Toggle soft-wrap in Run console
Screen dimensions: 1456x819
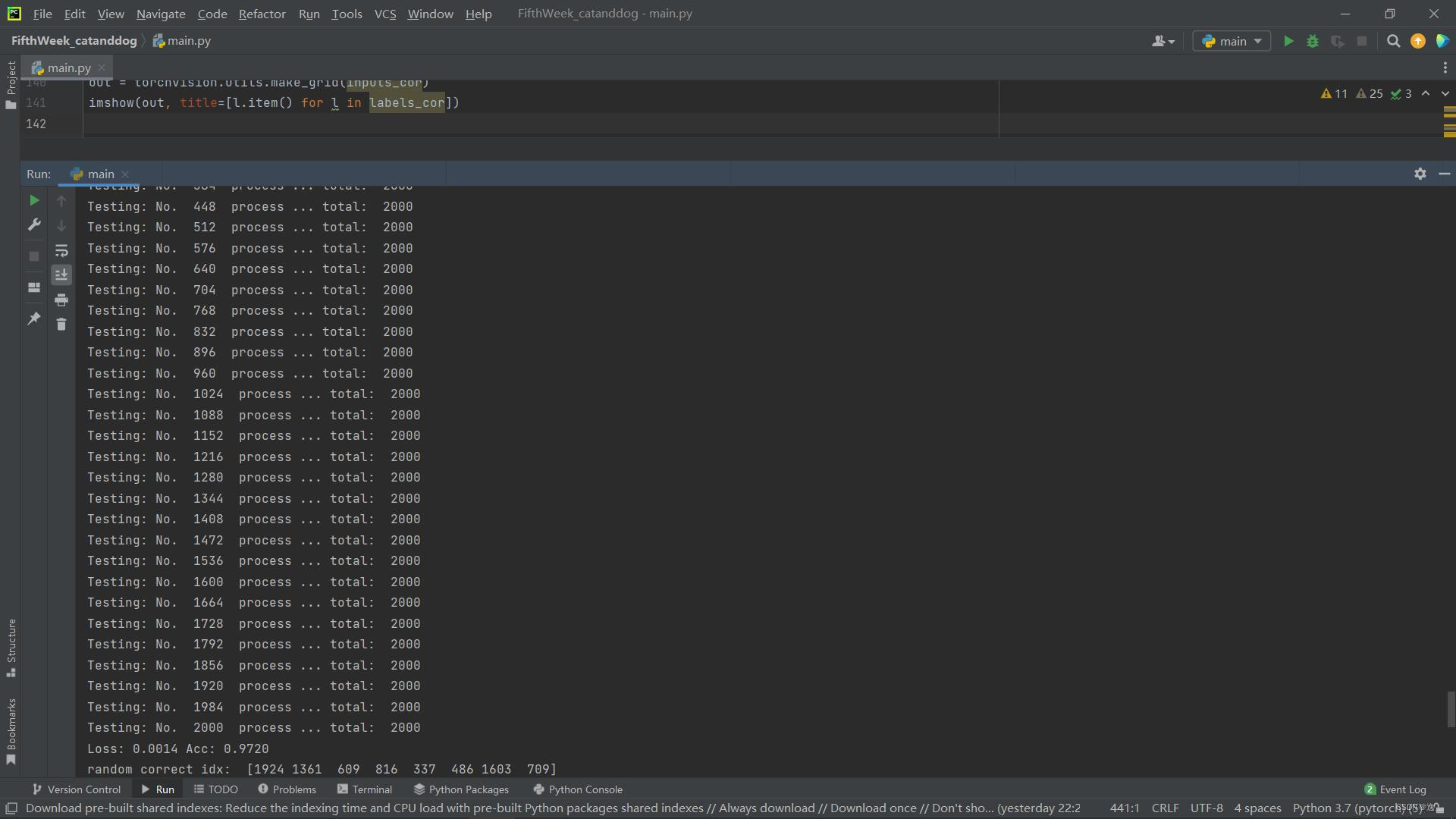tap(61, 250)
